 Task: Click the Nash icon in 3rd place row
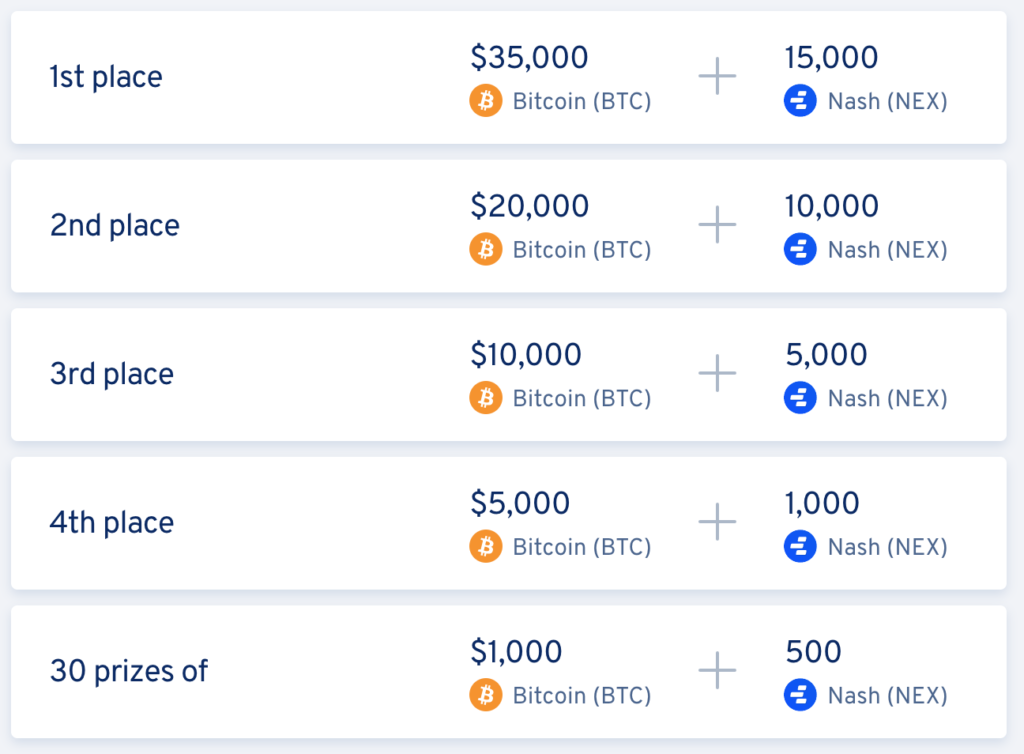coord(800,398)
